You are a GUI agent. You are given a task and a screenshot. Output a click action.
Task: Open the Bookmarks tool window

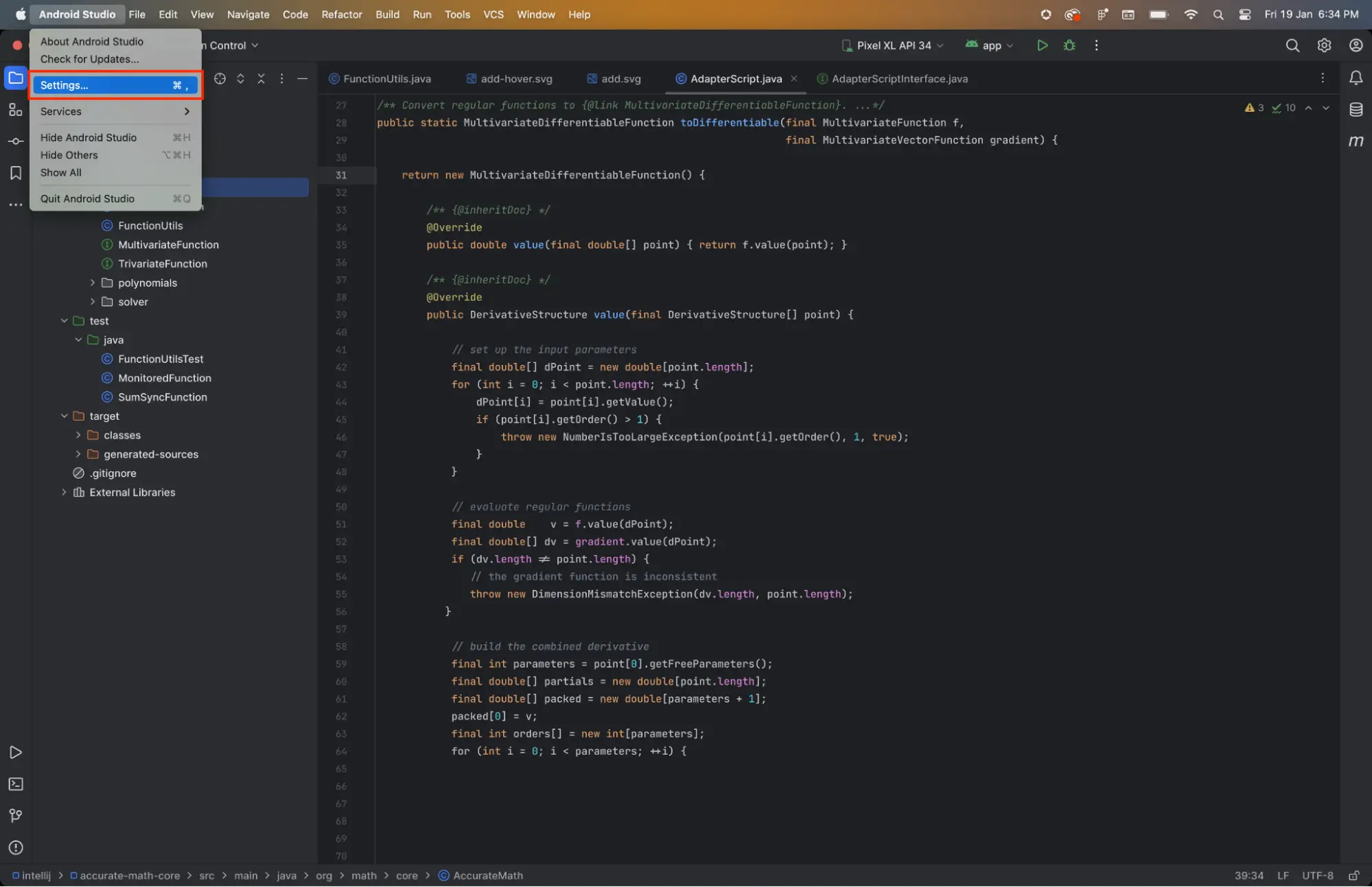(x=15, y=173)
